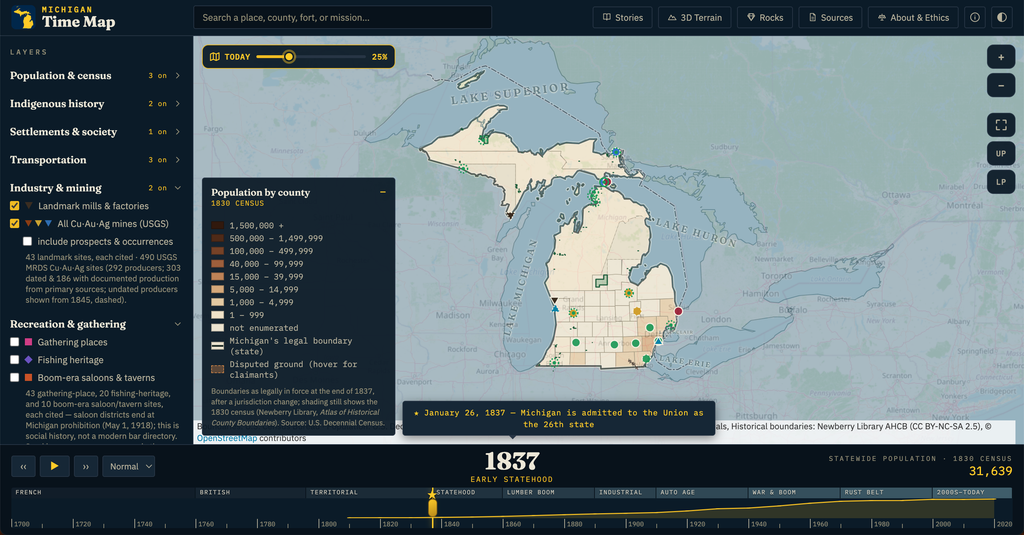
Task: Step back with the rewind control
Action: (x=24, y=466)
